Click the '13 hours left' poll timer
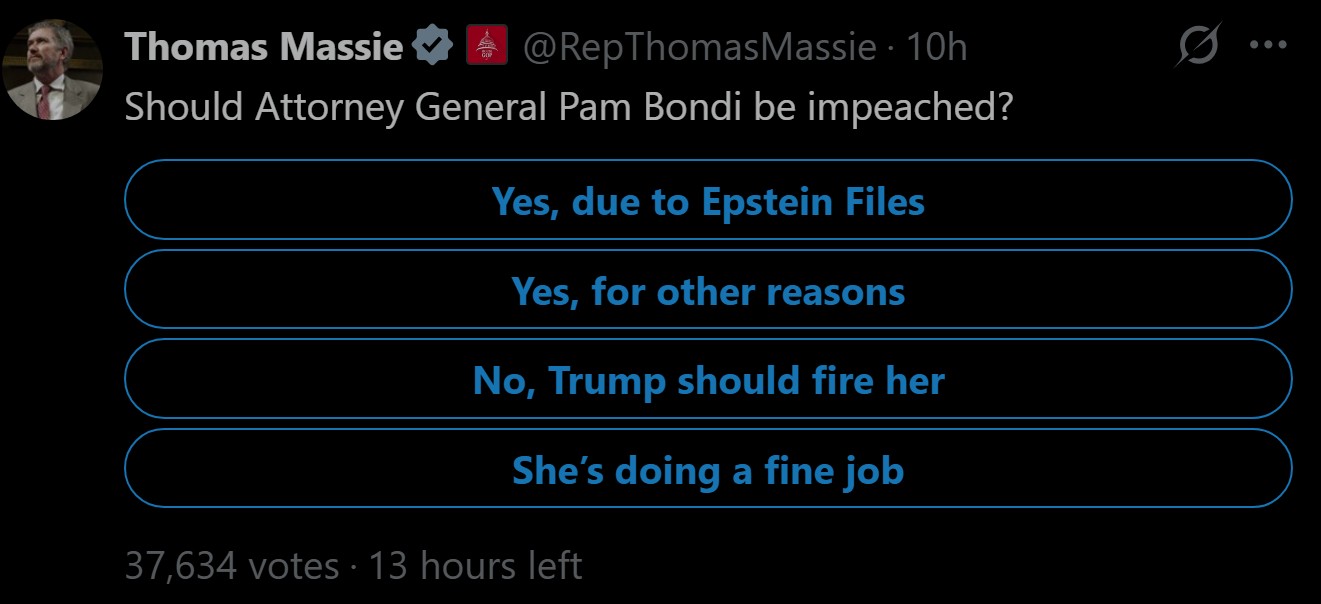 point(476,566)
